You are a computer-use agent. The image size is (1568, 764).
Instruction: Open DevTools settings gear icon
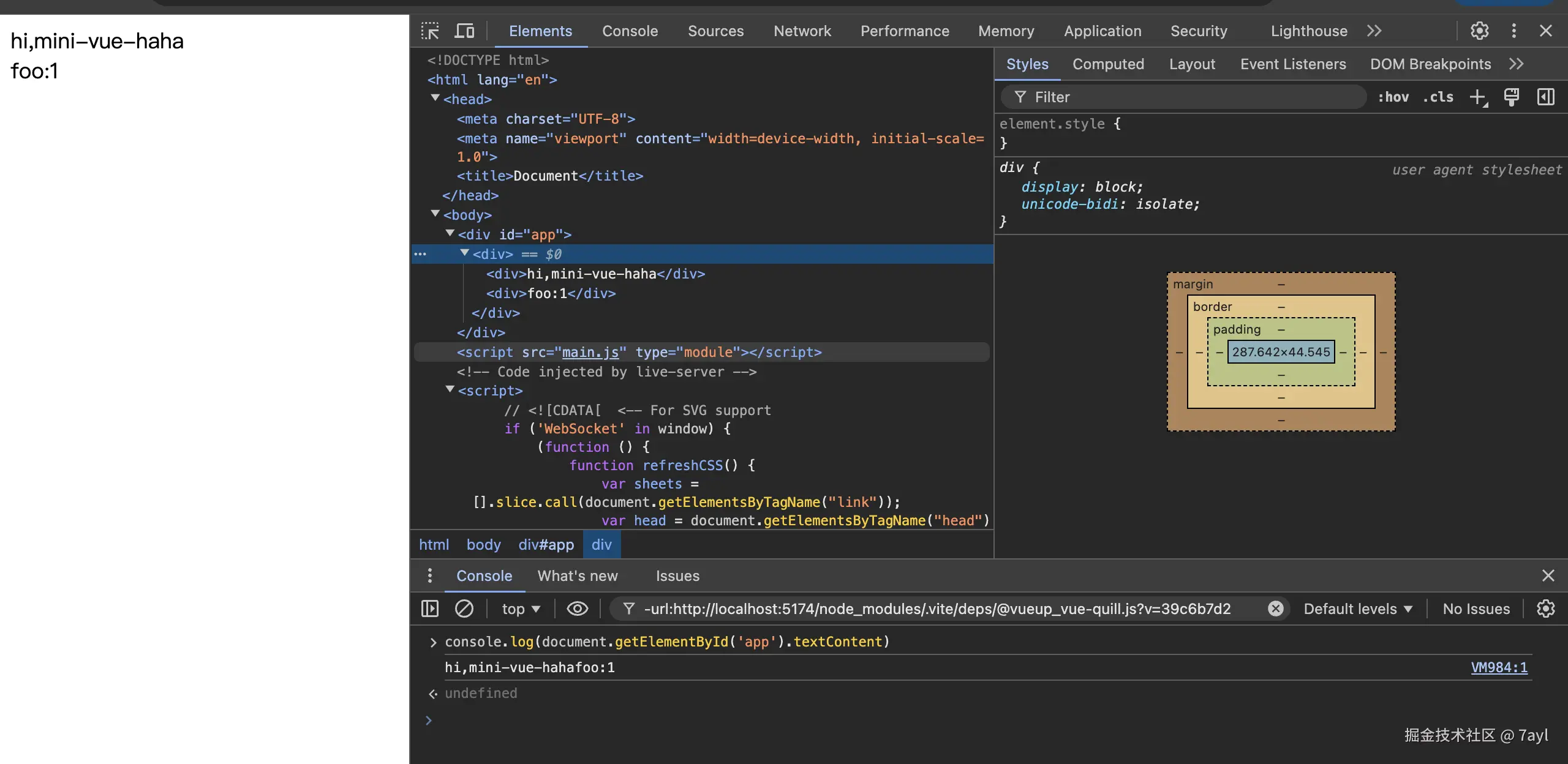click(x=1479, y=31)
